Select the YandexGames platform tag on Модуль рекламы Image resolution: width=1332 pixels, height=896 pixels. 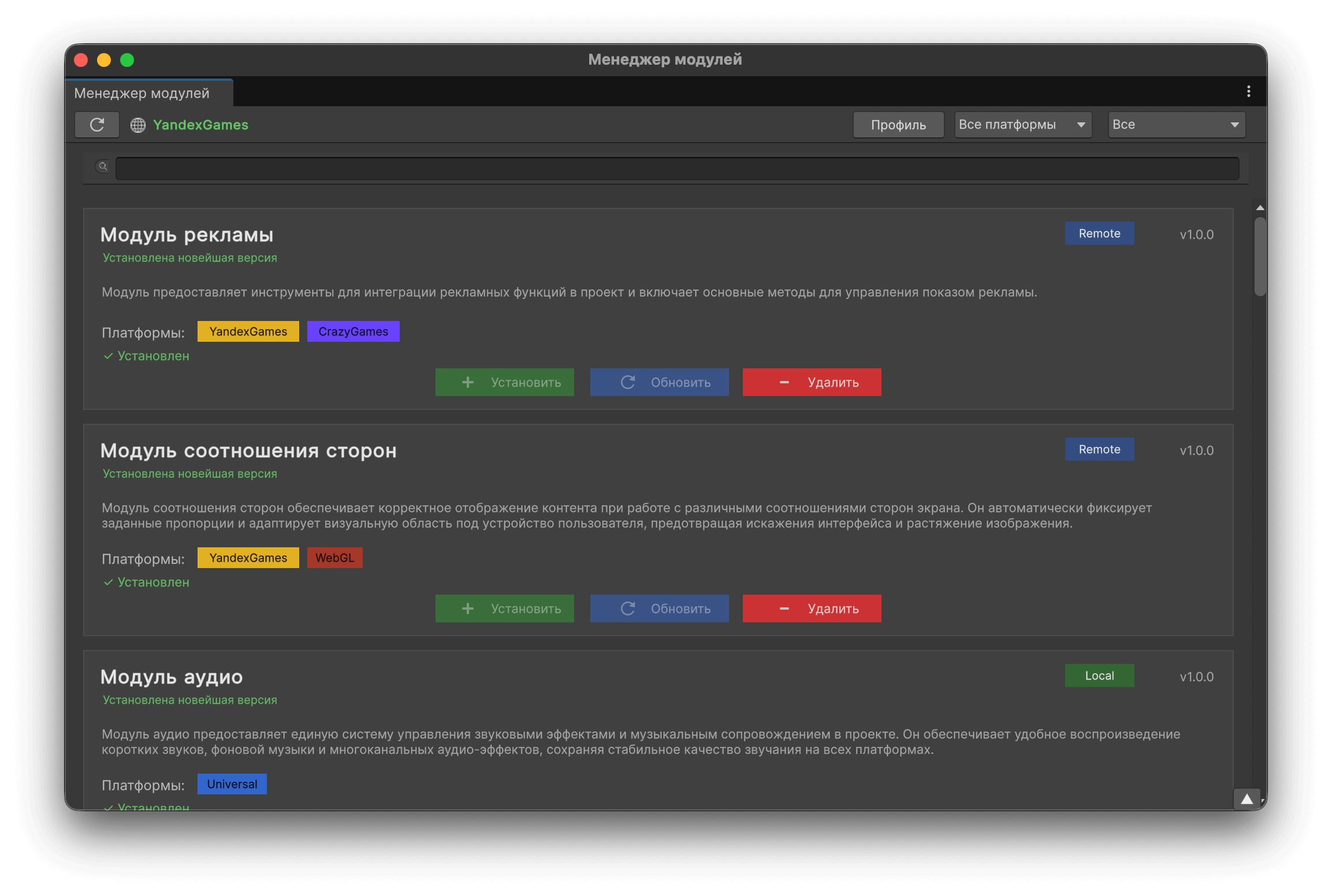pyautogui.click(x=248, y=331)
